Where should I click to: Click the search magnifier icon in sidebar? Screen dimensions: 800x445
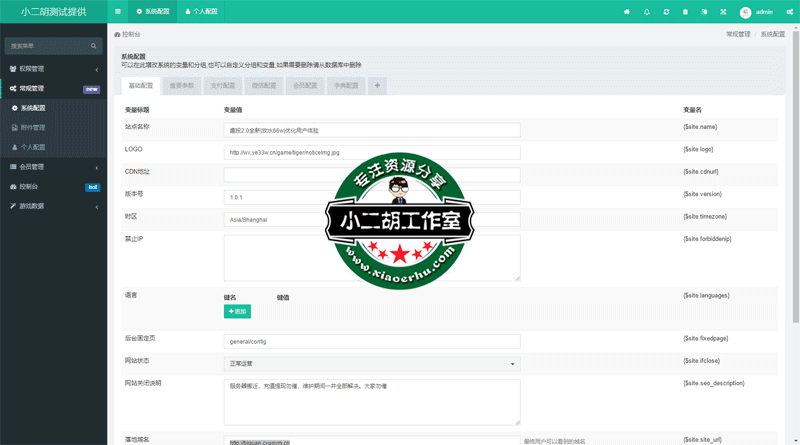pos(94,46)
